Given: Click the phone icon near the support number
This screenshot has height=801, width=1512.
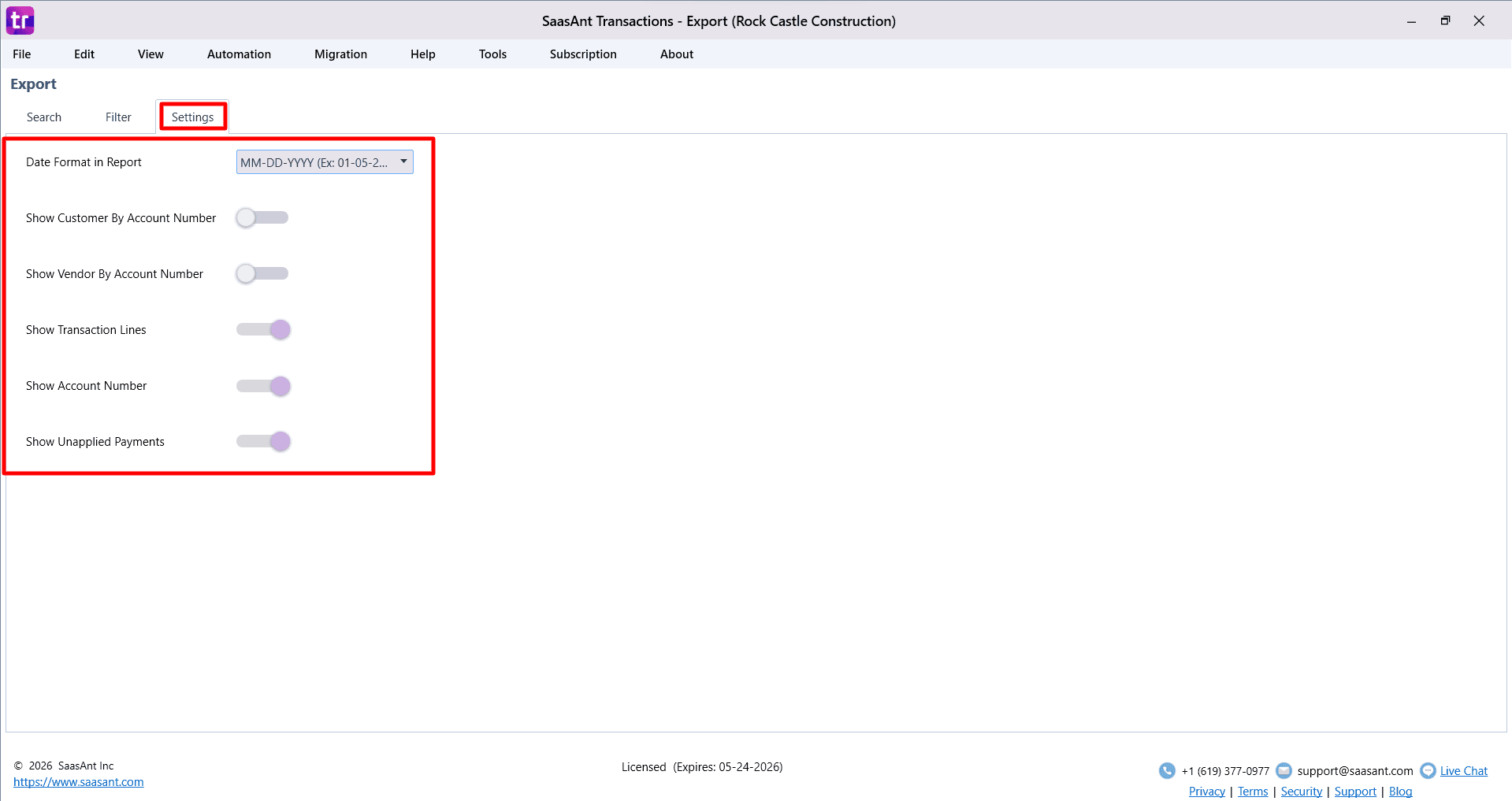Looking at the screenshot, I should tap(1166, 770).
